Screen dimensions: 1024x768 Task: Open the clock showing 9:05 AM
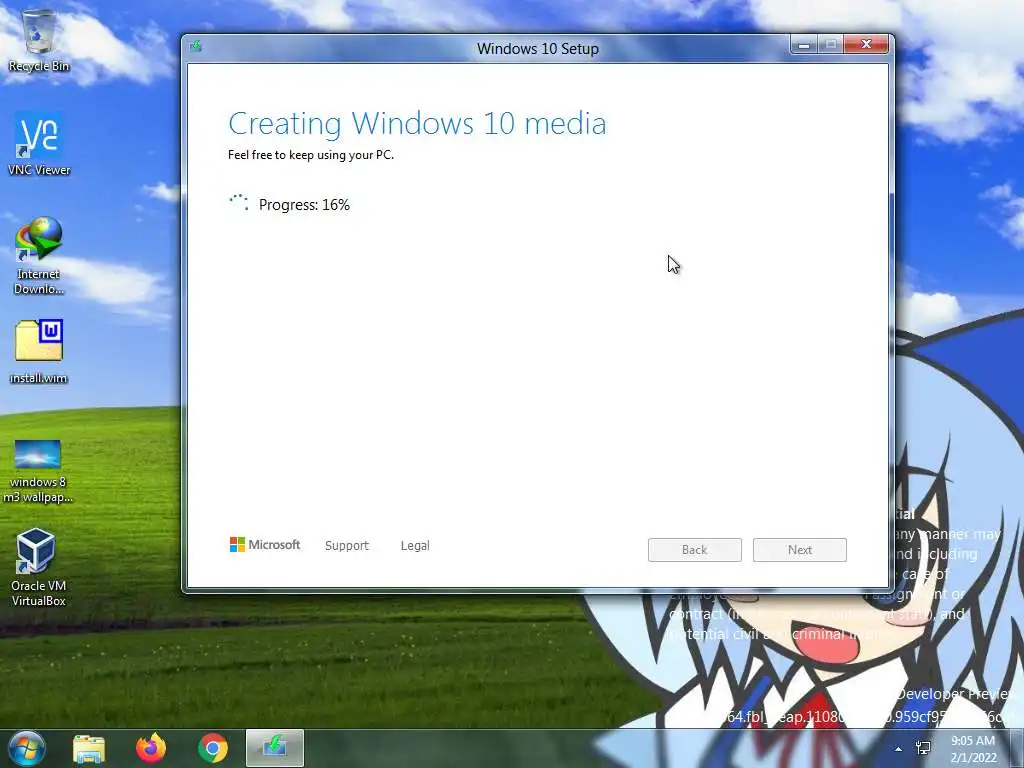pos(973,749)
